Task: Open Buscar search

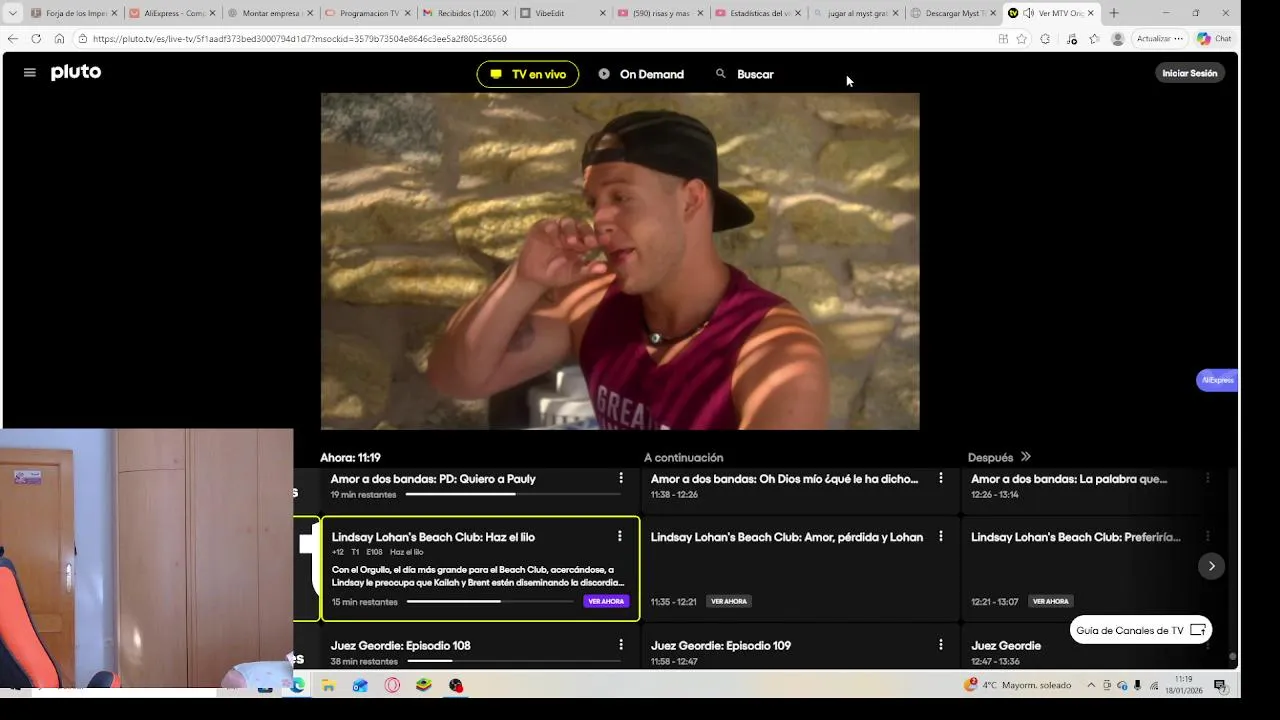Action: [x=745, y=74]
